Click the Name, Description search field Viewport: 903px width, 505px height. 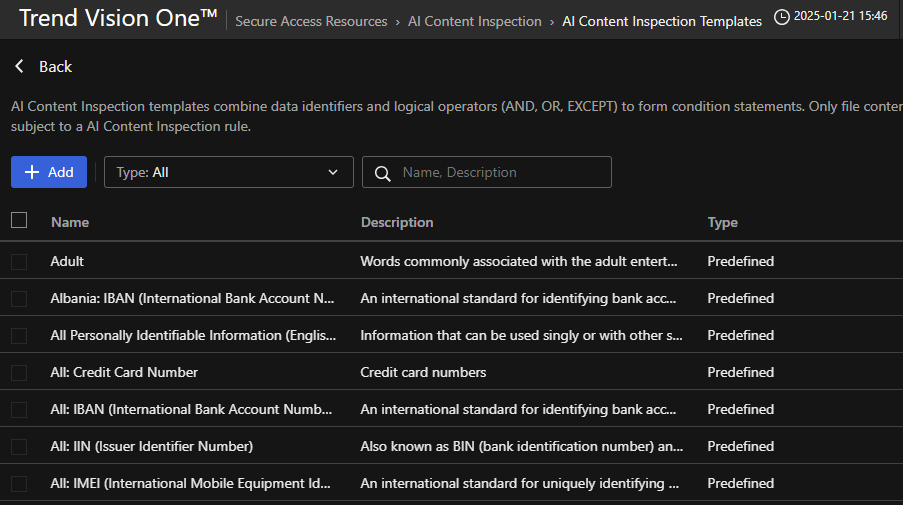(500, 172)
